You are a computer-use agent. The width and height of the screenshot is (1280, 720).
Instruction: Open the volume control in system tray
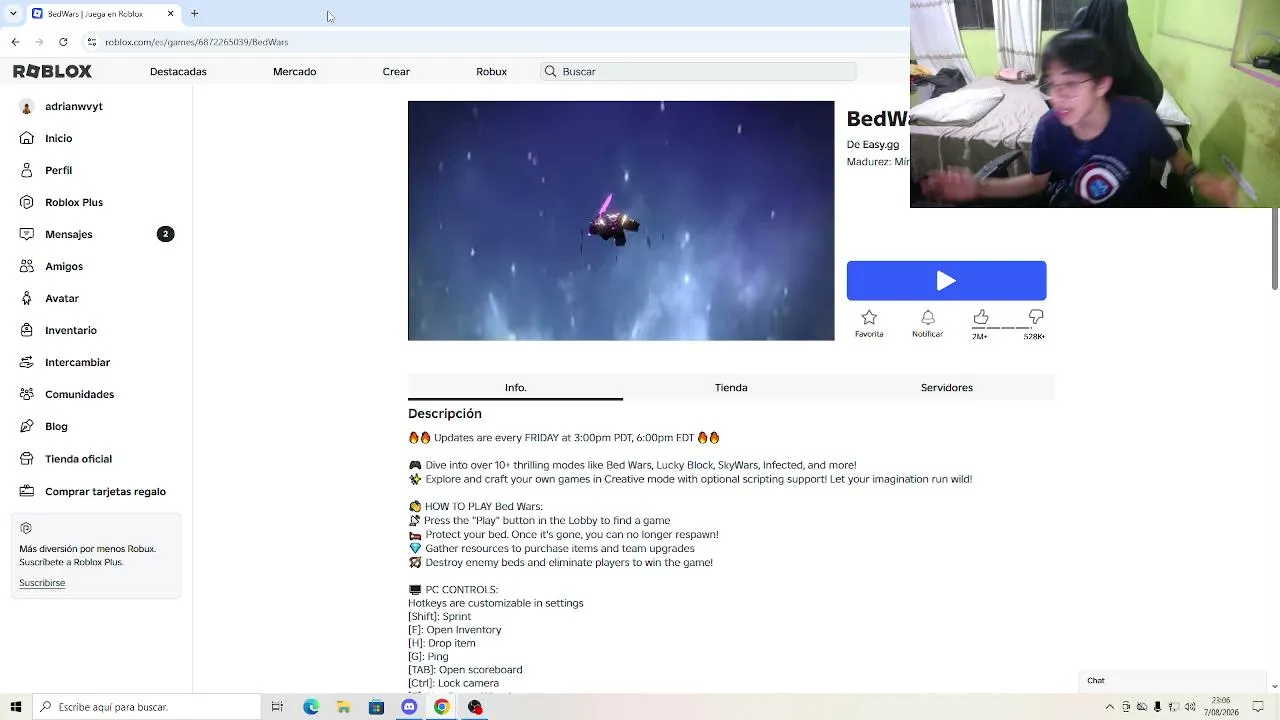click(1189, 707)
